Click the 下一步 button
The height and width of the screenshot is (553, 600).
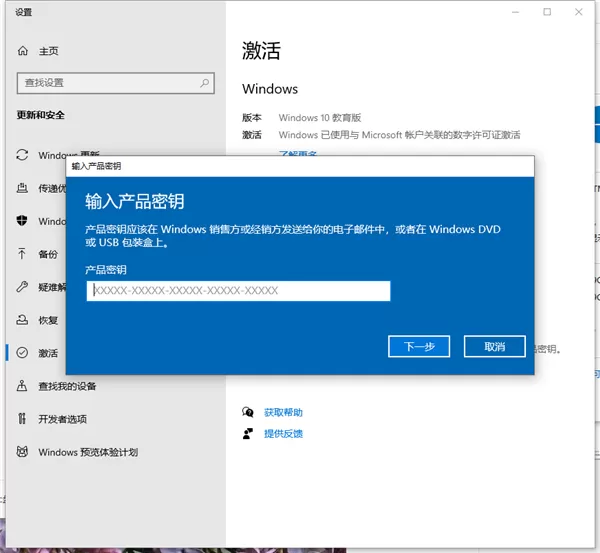click(x=419, y=347)
